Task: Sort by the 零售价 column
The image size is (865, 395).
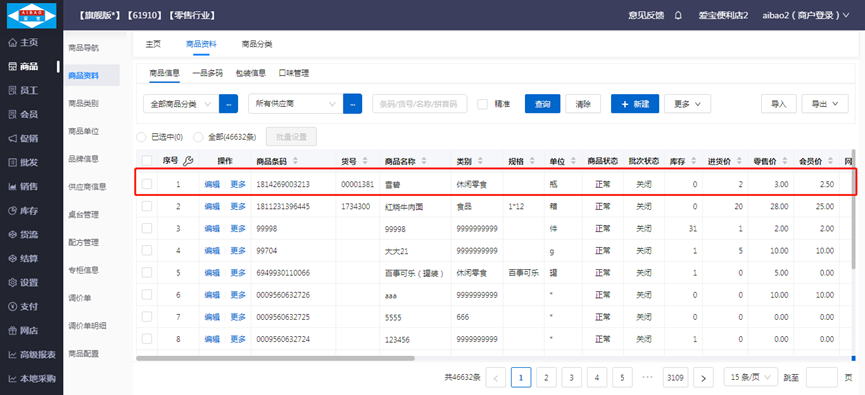Action: point(783,161)
